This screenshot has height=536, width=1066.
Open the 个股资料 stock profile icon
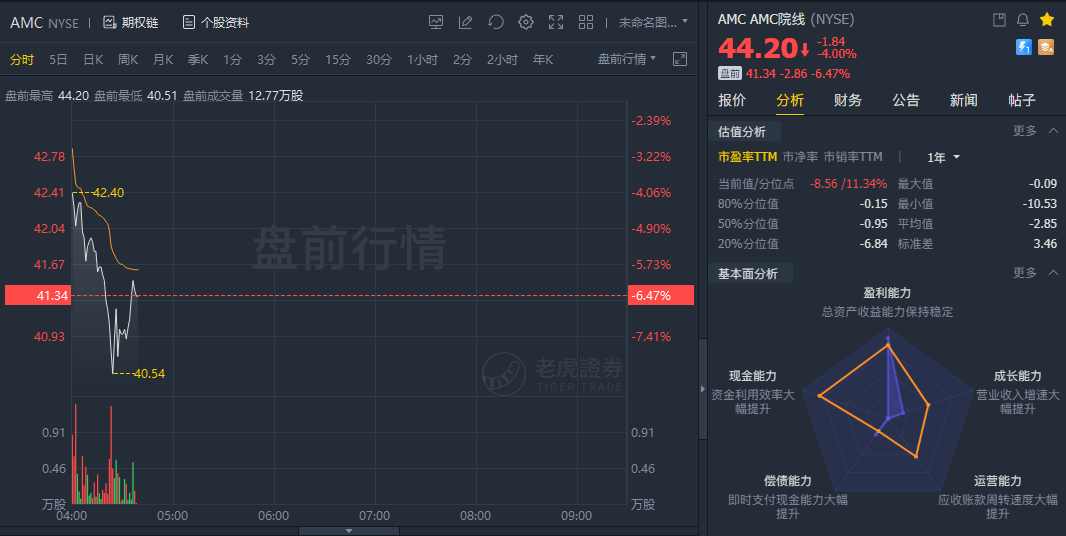point(188,22)
